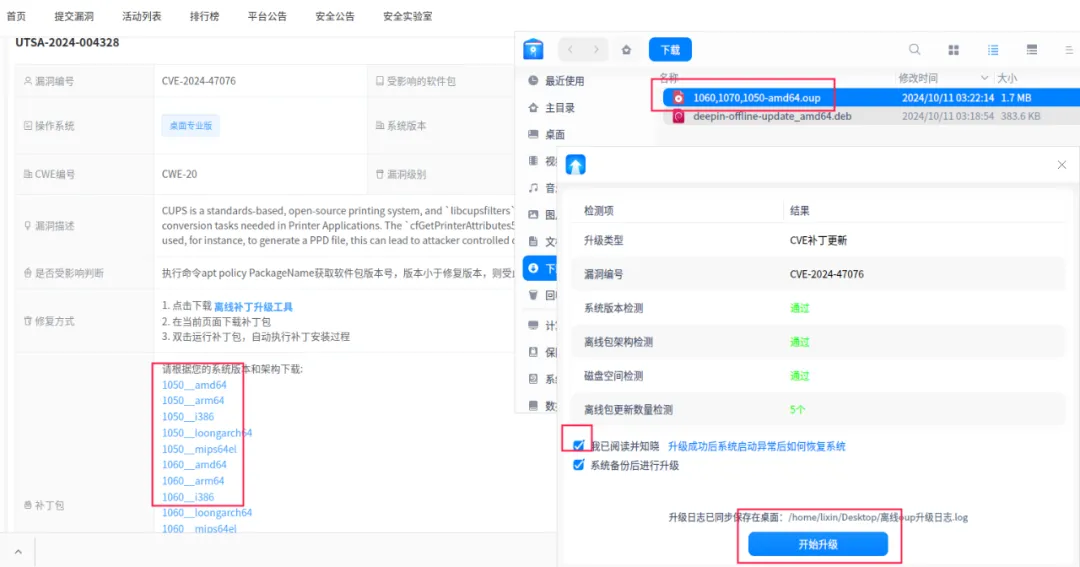The image size is (1080, 567).
Task: Click the 开始升级 button
Action: pos(818,544)
